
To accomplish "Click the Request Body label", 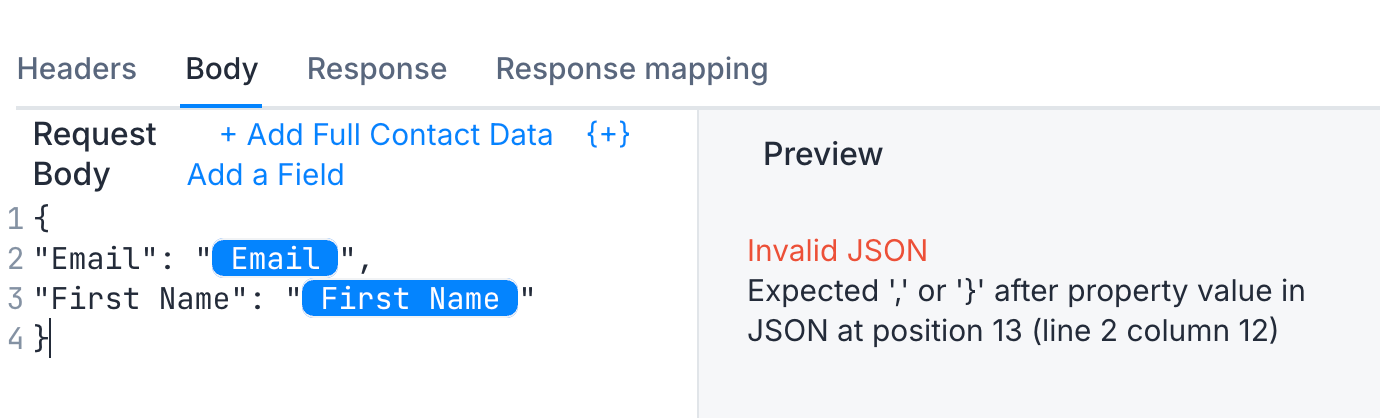I will point(95,154).
